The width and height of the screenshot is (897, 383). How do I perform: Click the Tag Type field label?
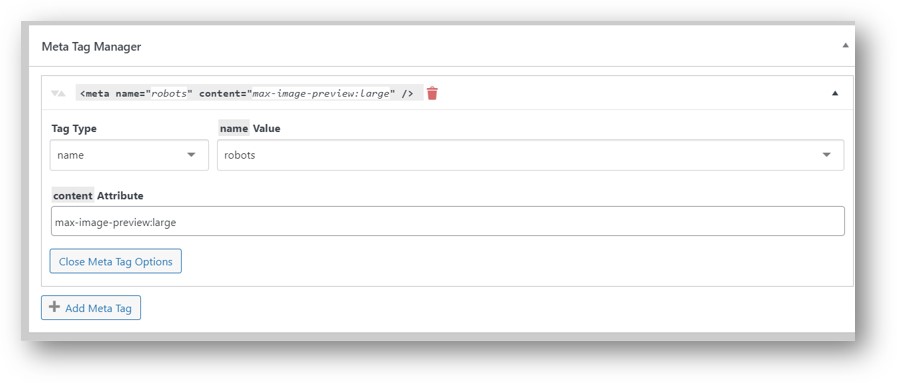(x=74, y=129)
